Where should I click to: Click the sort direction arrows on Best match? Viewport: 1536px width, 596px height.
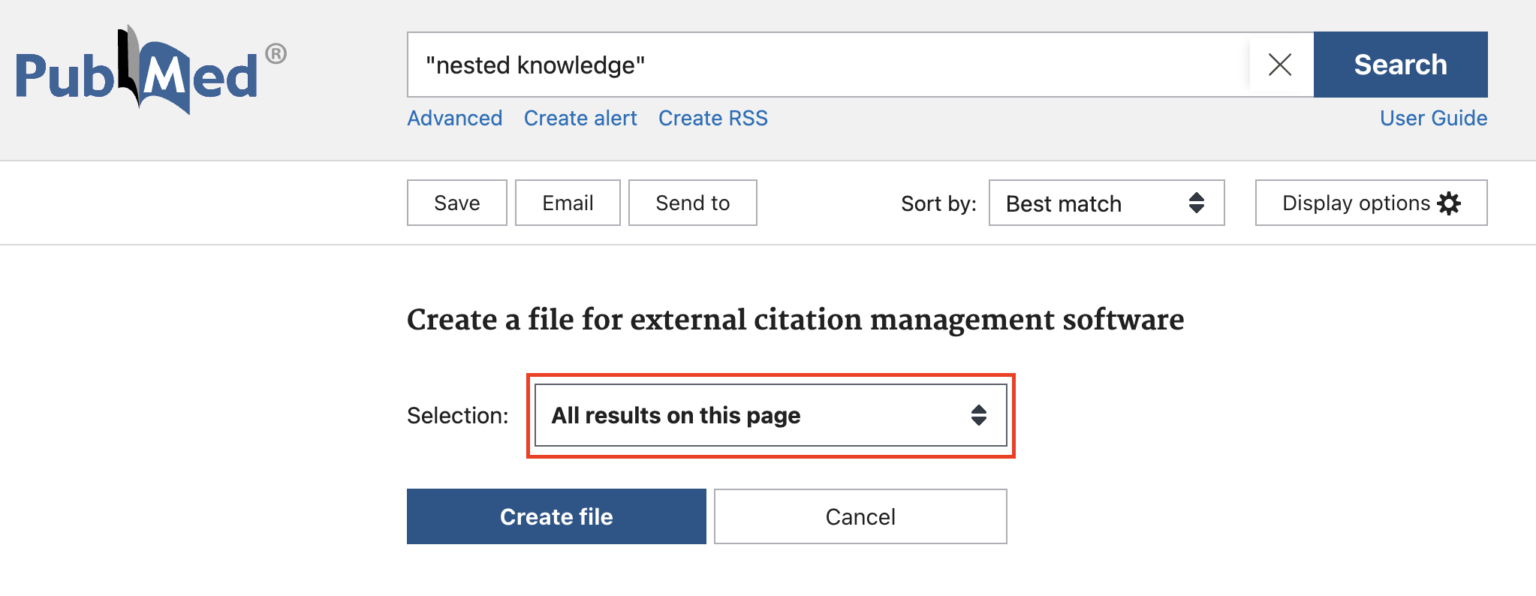pos(1196,203)
